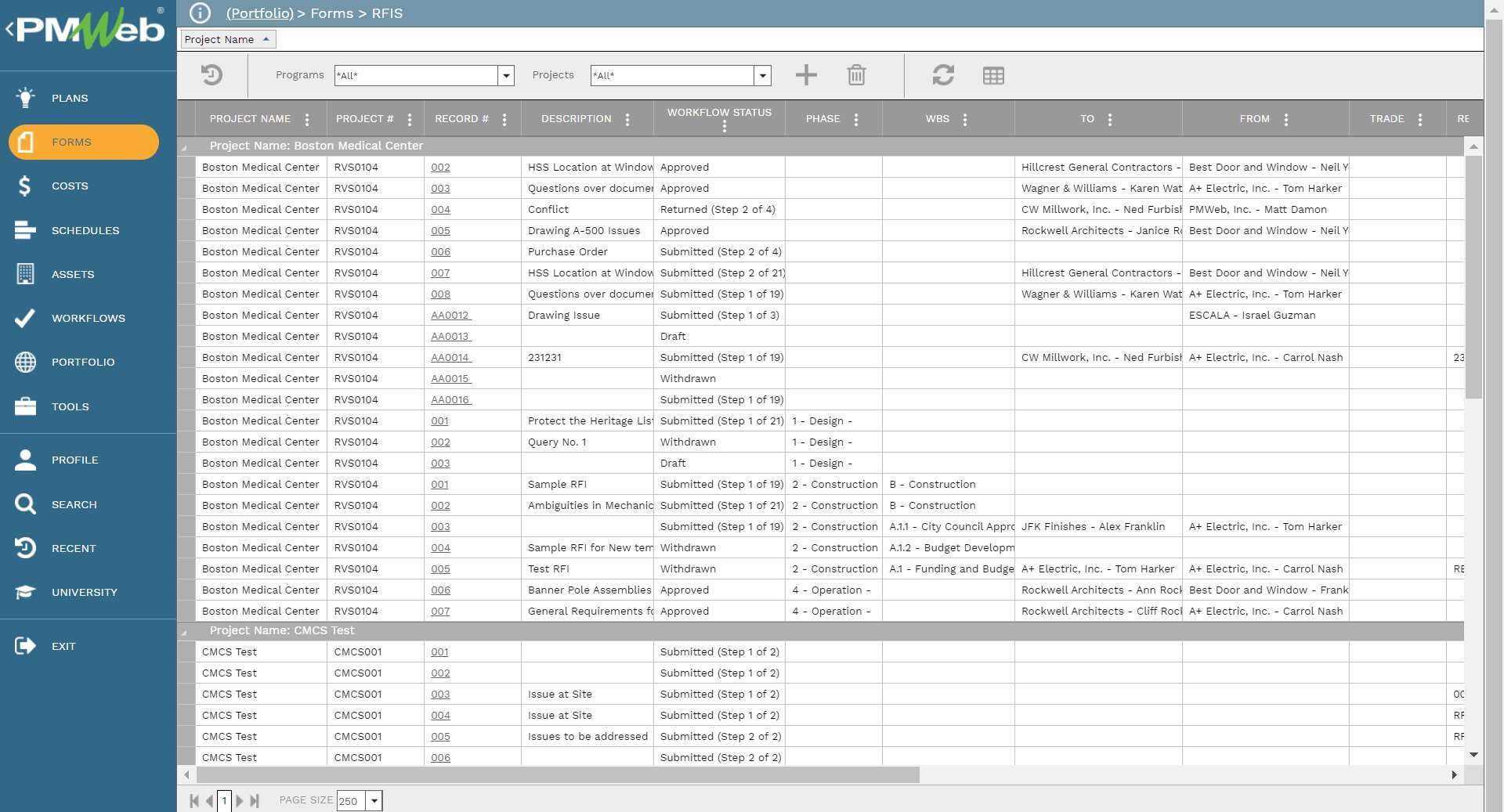The height and width of the screenshot is (812, 1504).
Task: Click the Forms clipboard icon in sidebar
Action: coord(25,142)
